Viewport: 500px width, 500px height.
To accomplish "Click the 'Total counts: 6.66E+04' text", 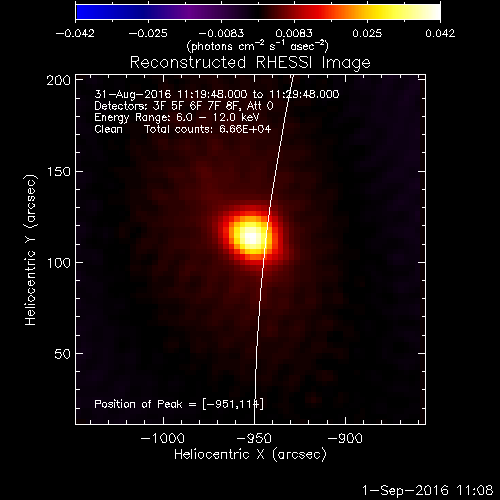I will tap(208, 129).
